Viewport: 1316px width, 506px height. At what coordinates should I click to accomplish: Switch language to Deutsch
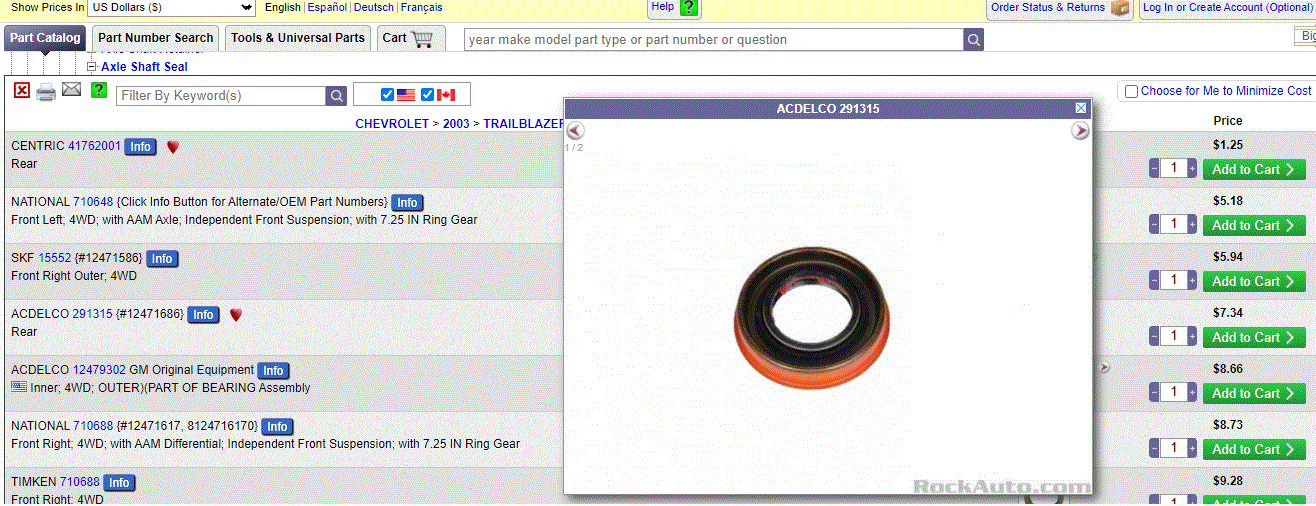[x=374, y=7]
